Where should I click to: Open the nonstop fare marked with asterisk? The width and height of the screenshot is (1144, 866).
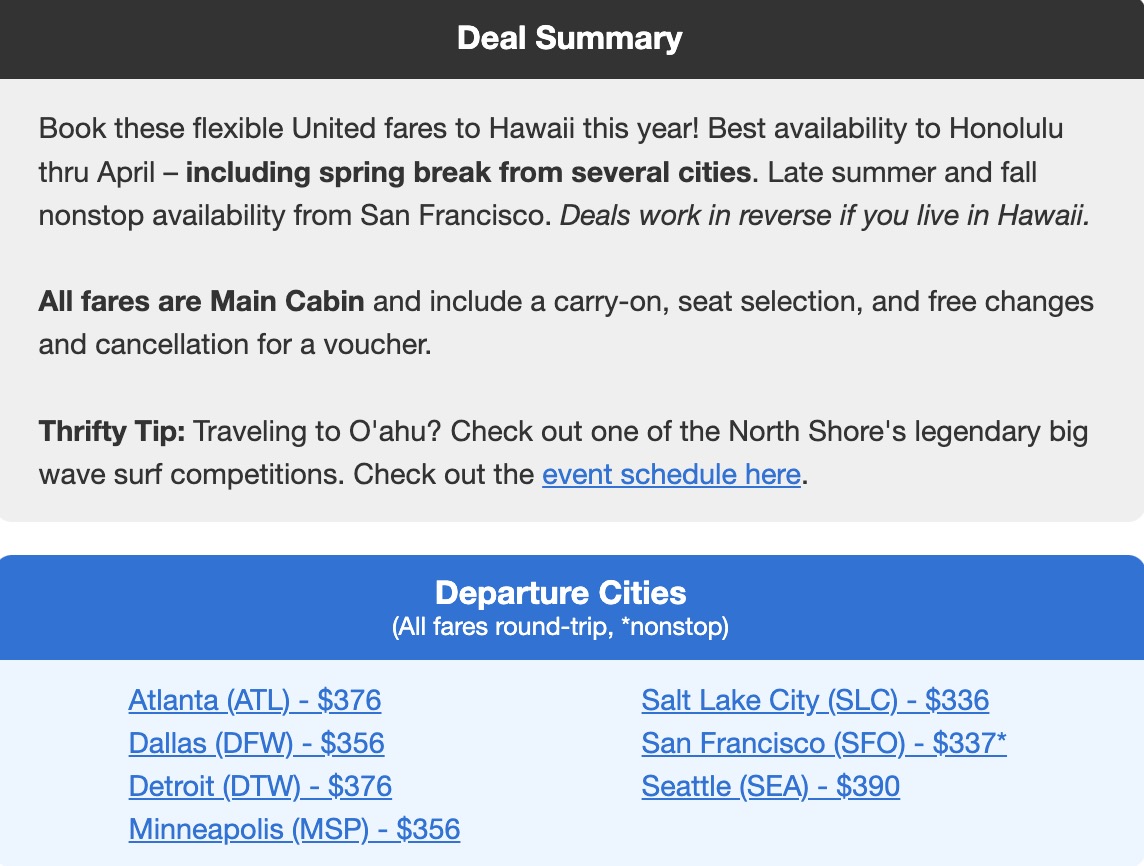(824, 743)
